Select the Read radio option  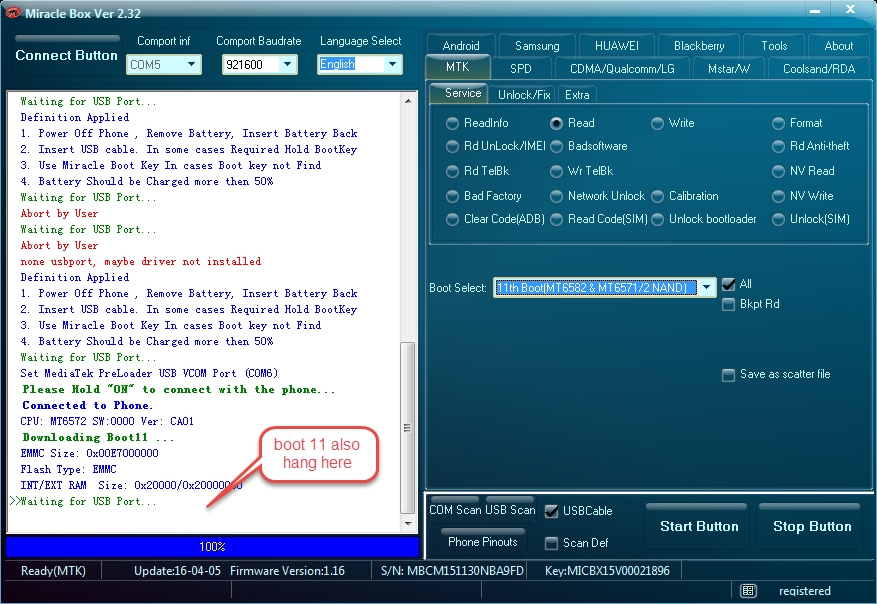click(x=557, y=123)
